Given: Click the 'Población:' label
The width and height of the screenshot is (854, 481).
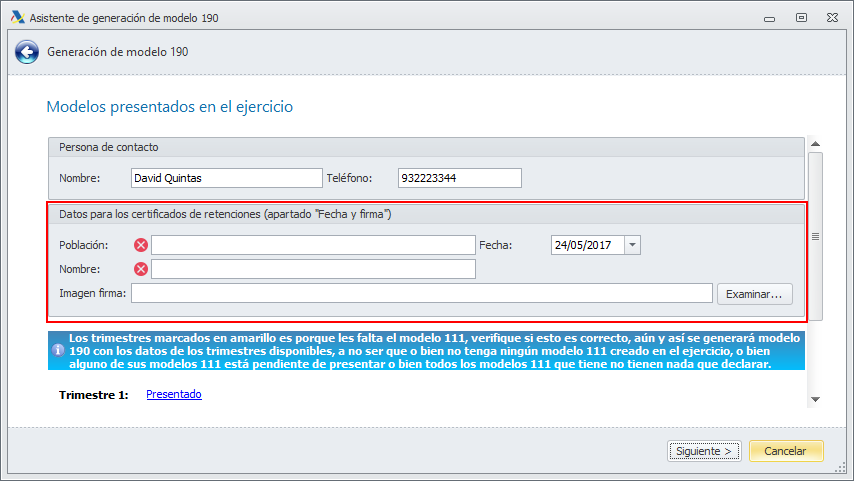Looking at the screenshot, I should click(83, 245).
